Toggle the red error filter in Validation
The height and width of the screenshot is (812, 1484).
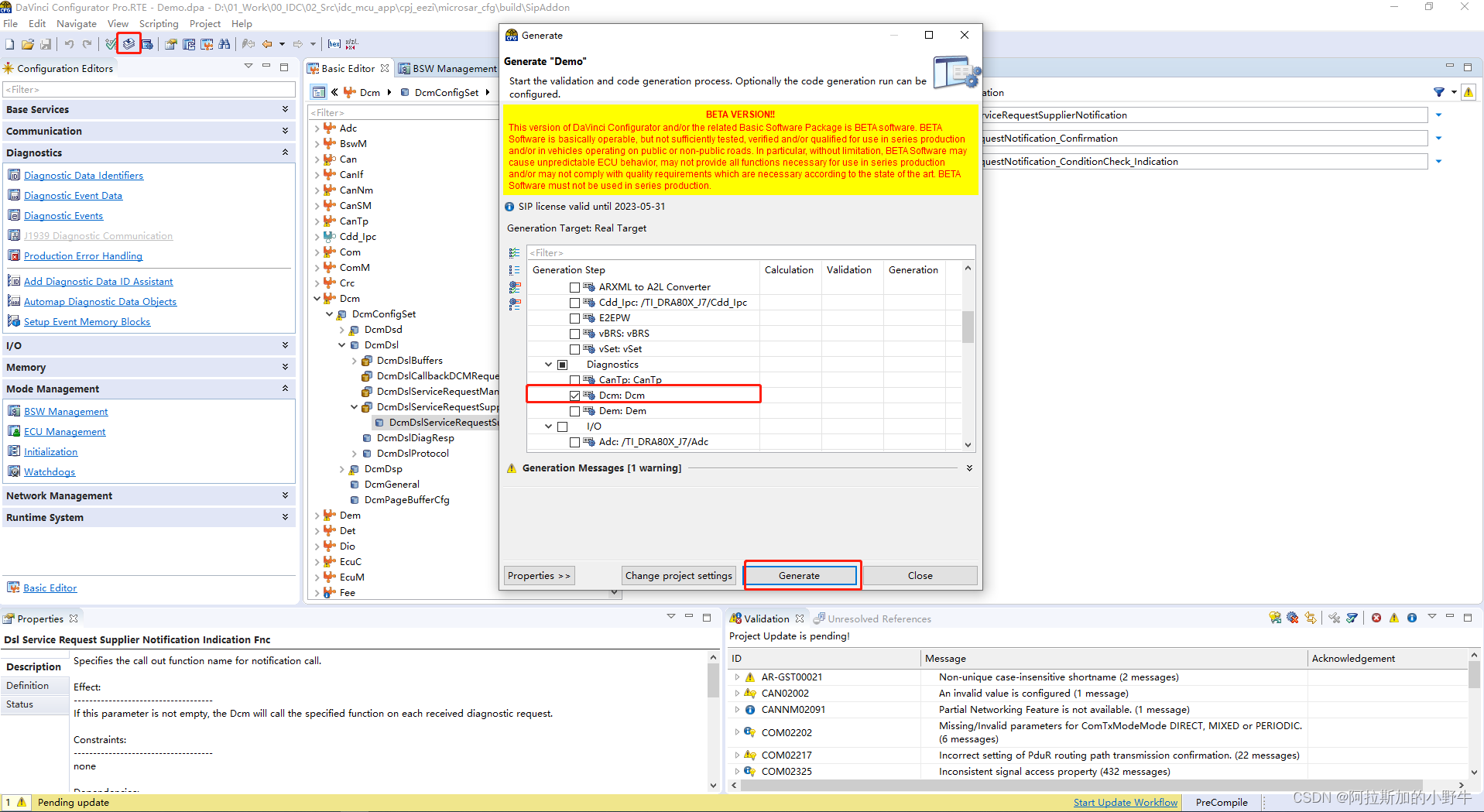(1376, 618)
